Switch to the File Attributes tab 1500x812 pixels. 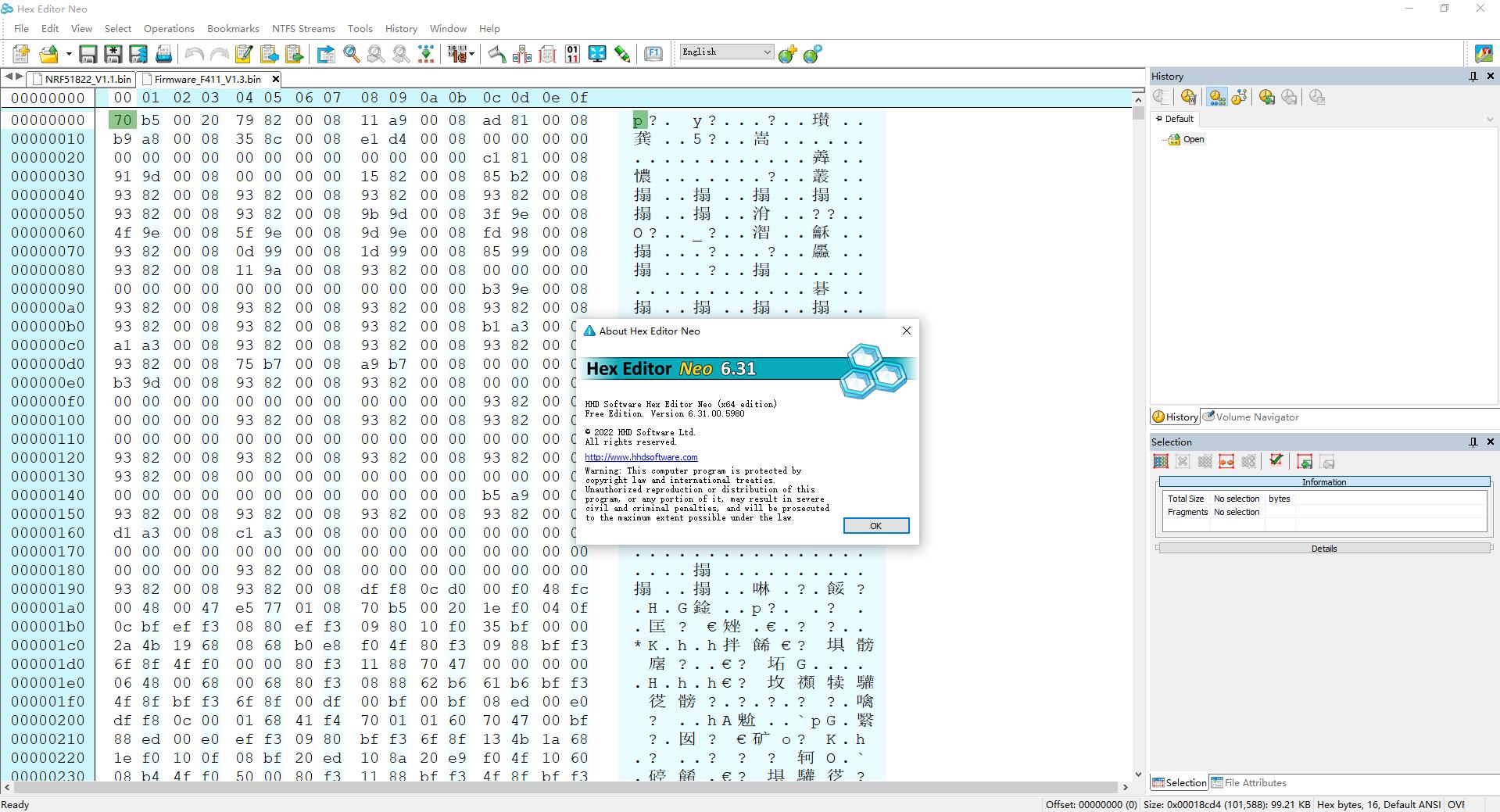point(1248,782)
